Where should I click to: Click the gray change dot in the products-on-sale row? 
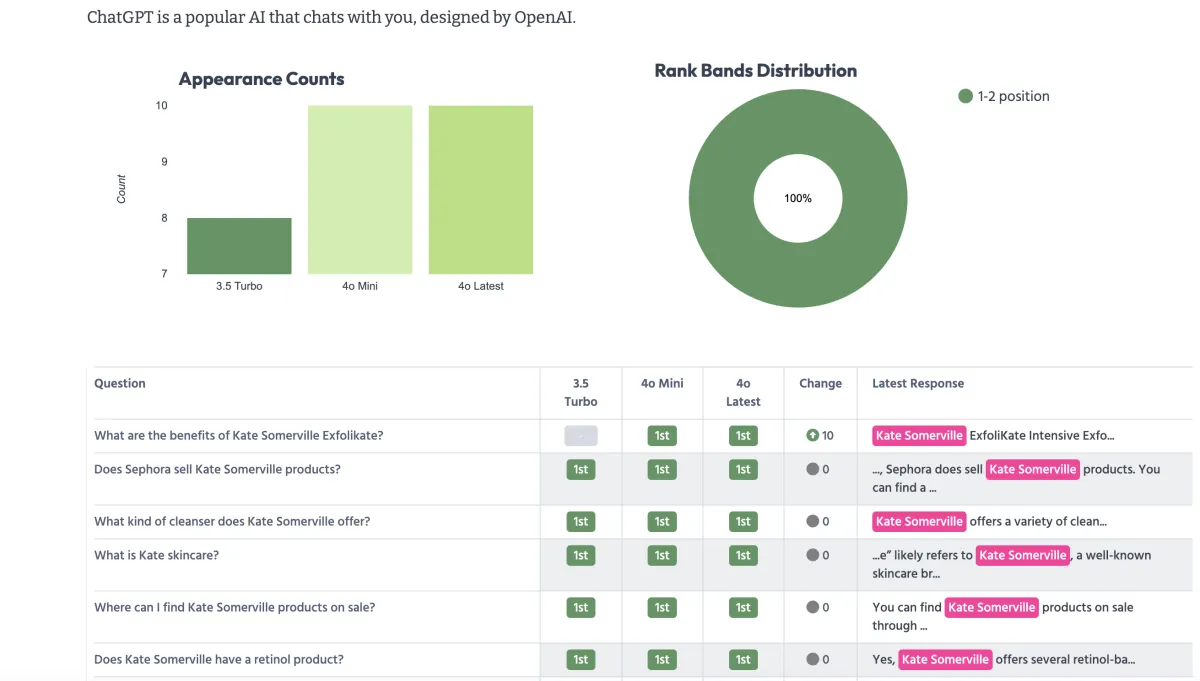pyautogui.click(x=813, y=607)
